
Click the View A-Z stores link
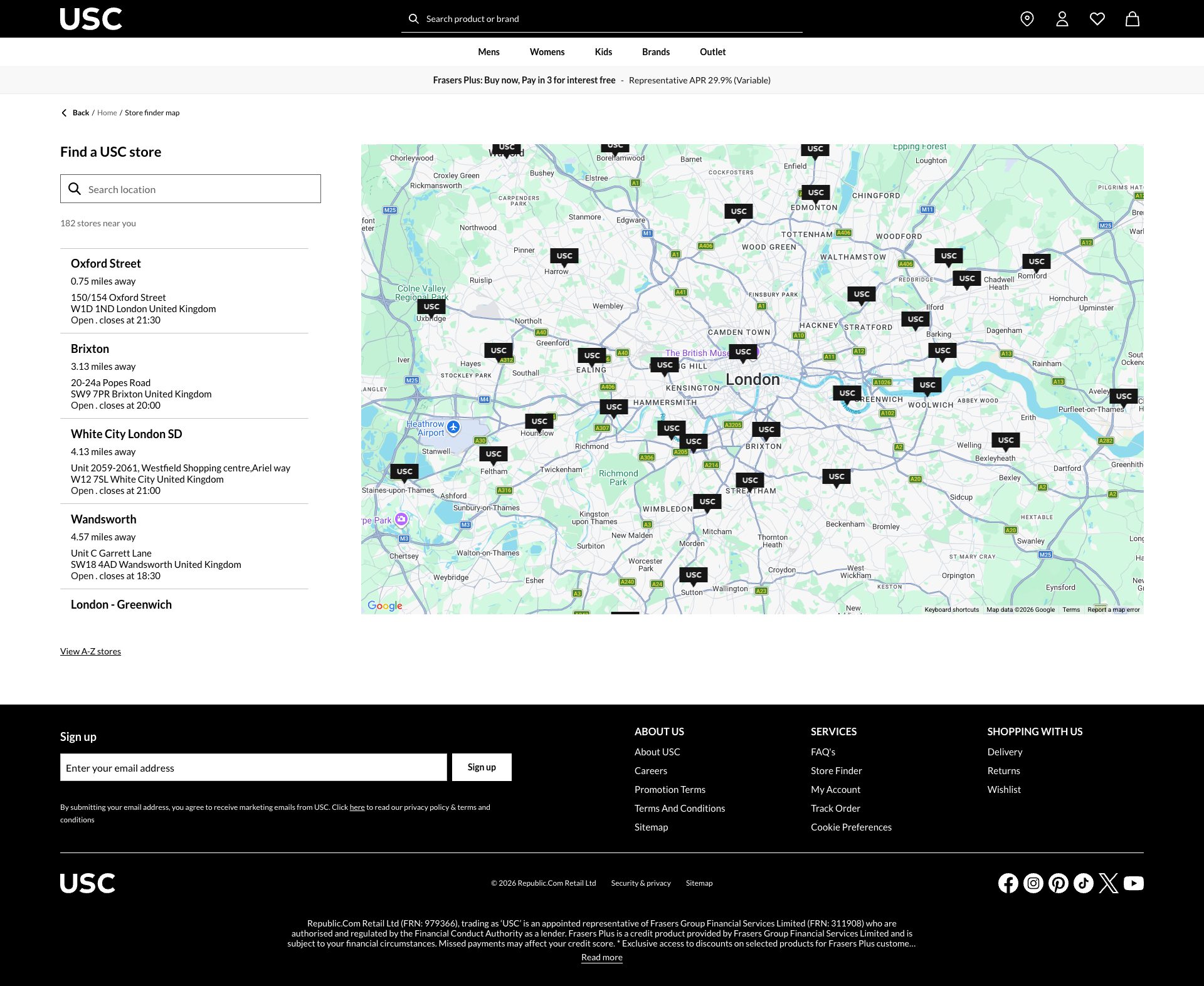tap(90, 651)
